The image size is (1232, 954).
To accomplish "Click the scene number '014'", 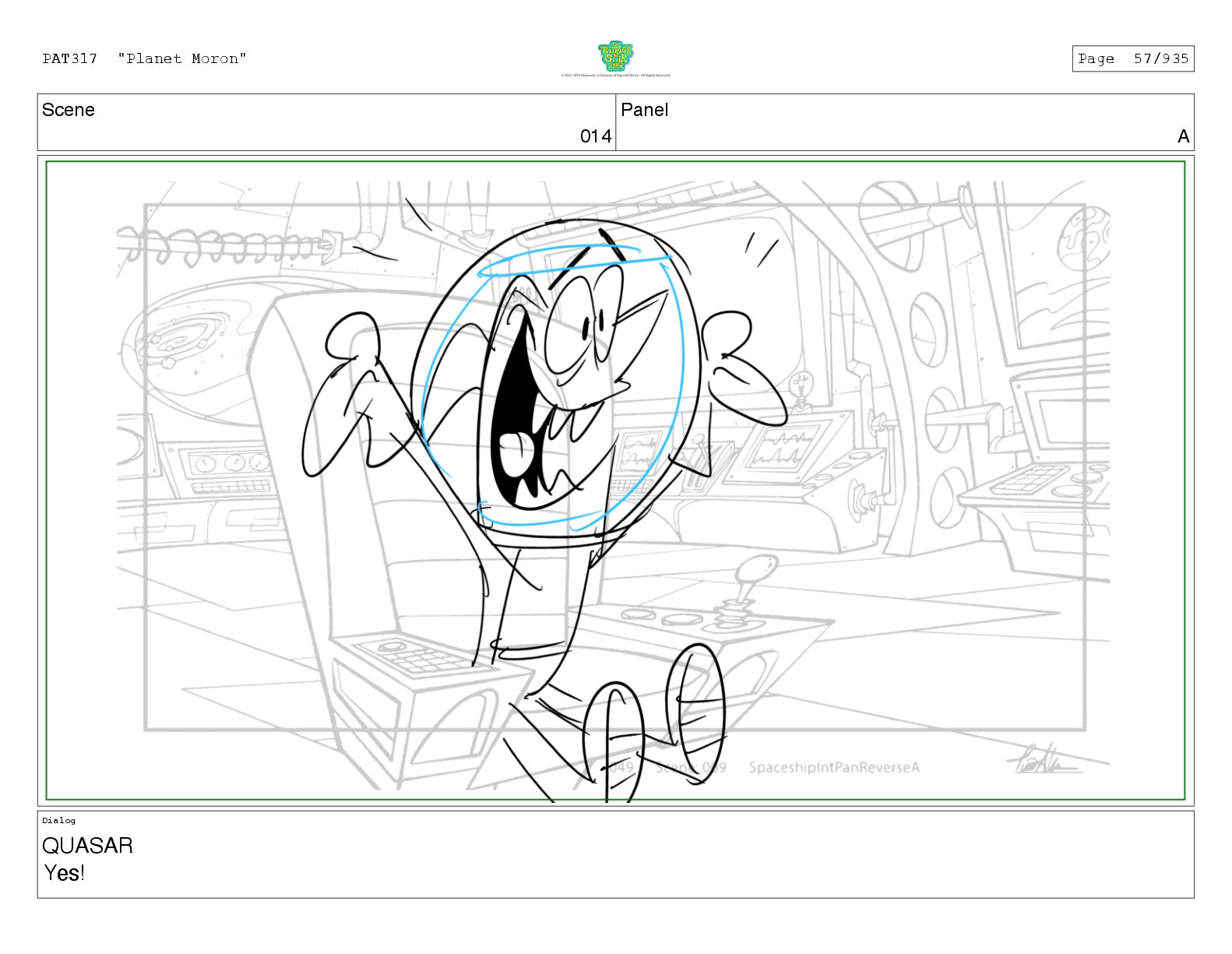I will pyautogui.click(x=596, y=136).
